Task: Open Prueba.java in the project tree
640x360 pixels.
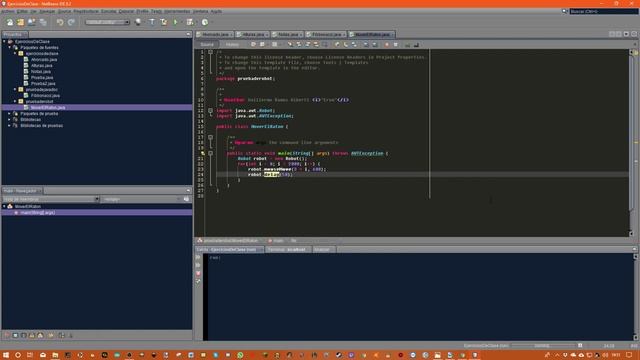Action: pos(42,78)
